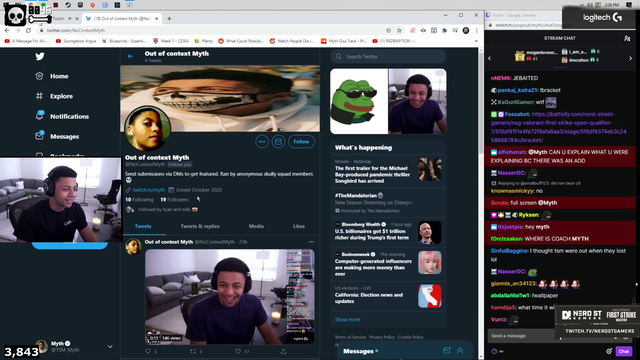Open the profile more options circle button

click(x=262, y=142)
